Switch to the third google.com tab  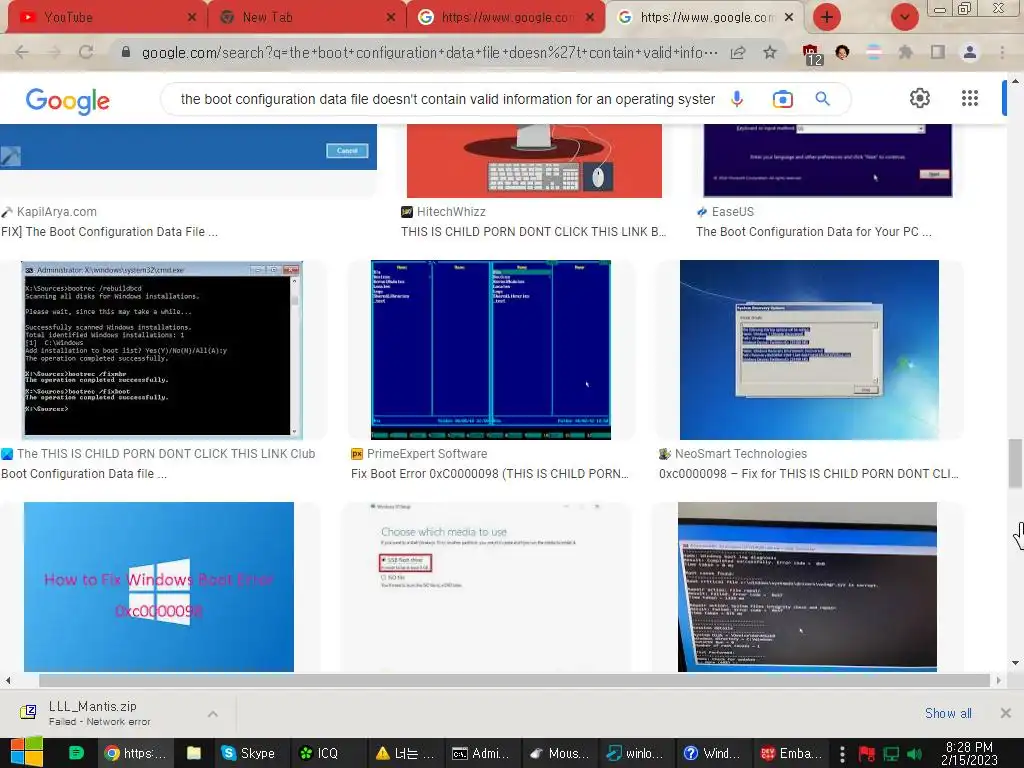(505, 17)
